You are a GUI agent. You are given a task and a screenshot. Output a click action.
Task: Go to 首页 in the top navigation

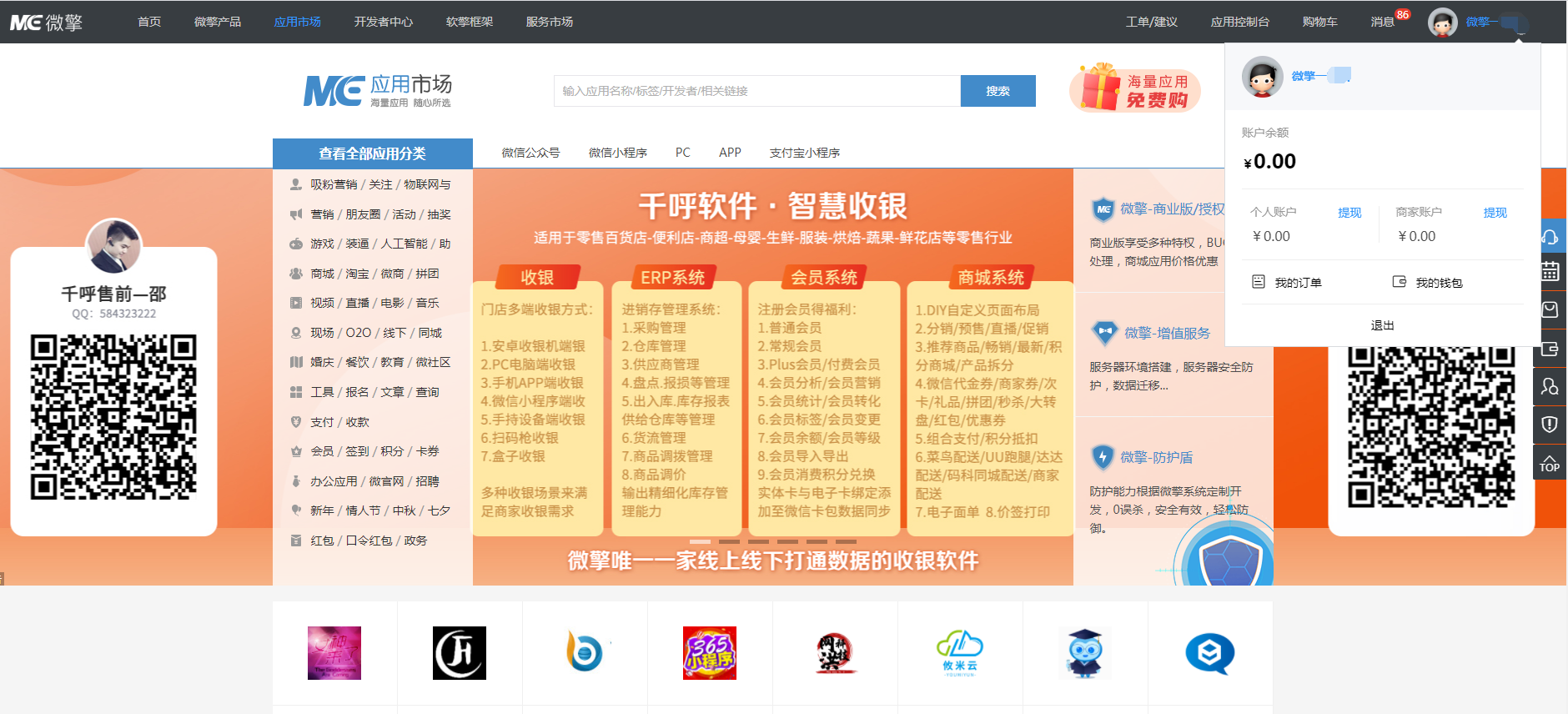(x=149, y=22)
